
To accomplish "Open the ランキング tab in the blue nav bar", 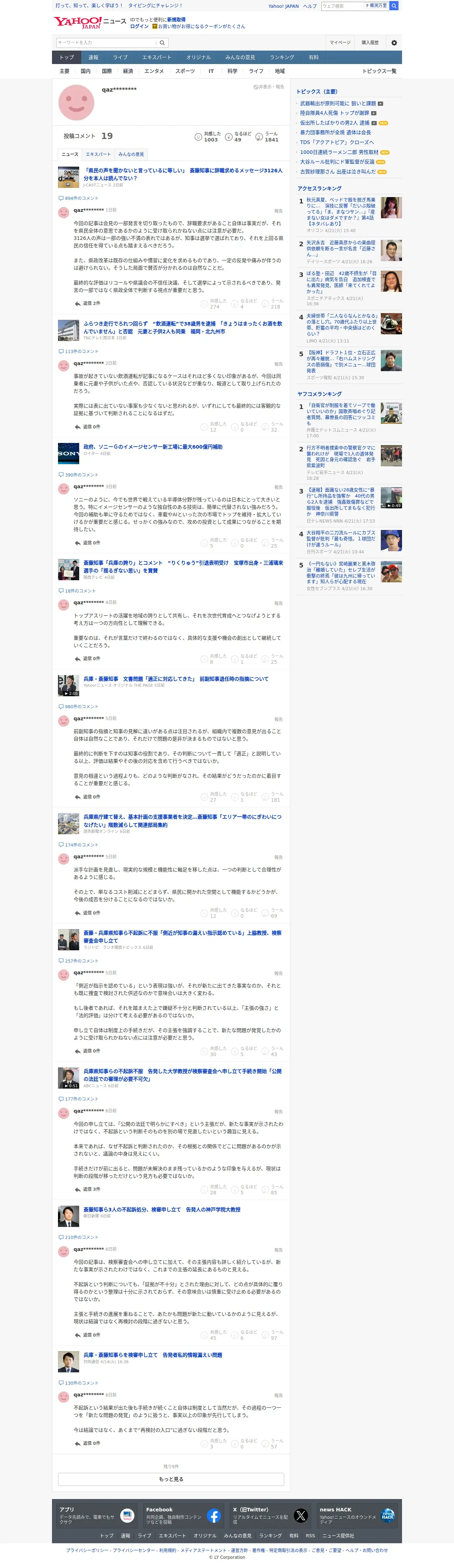I will 282,57.
